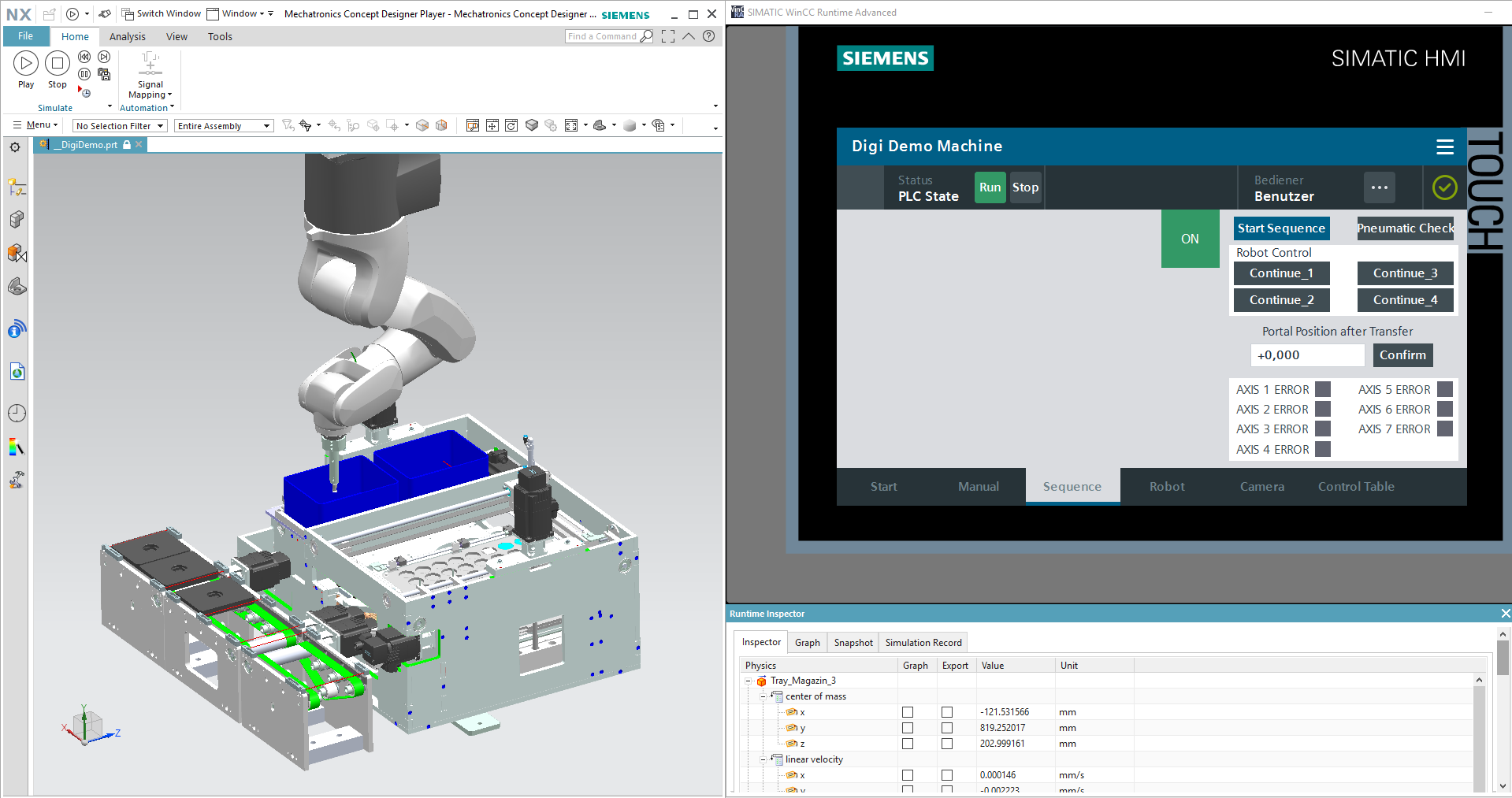Open the hamburger menu in Digi Demo Machine
1512x798 pixels.
(x=1444, y=147)
